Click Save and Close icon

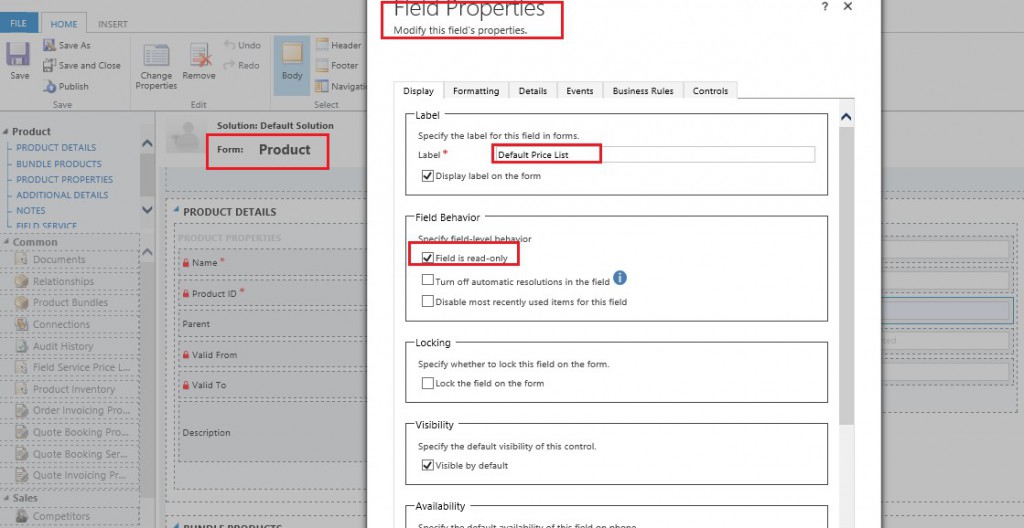[50, 66]
